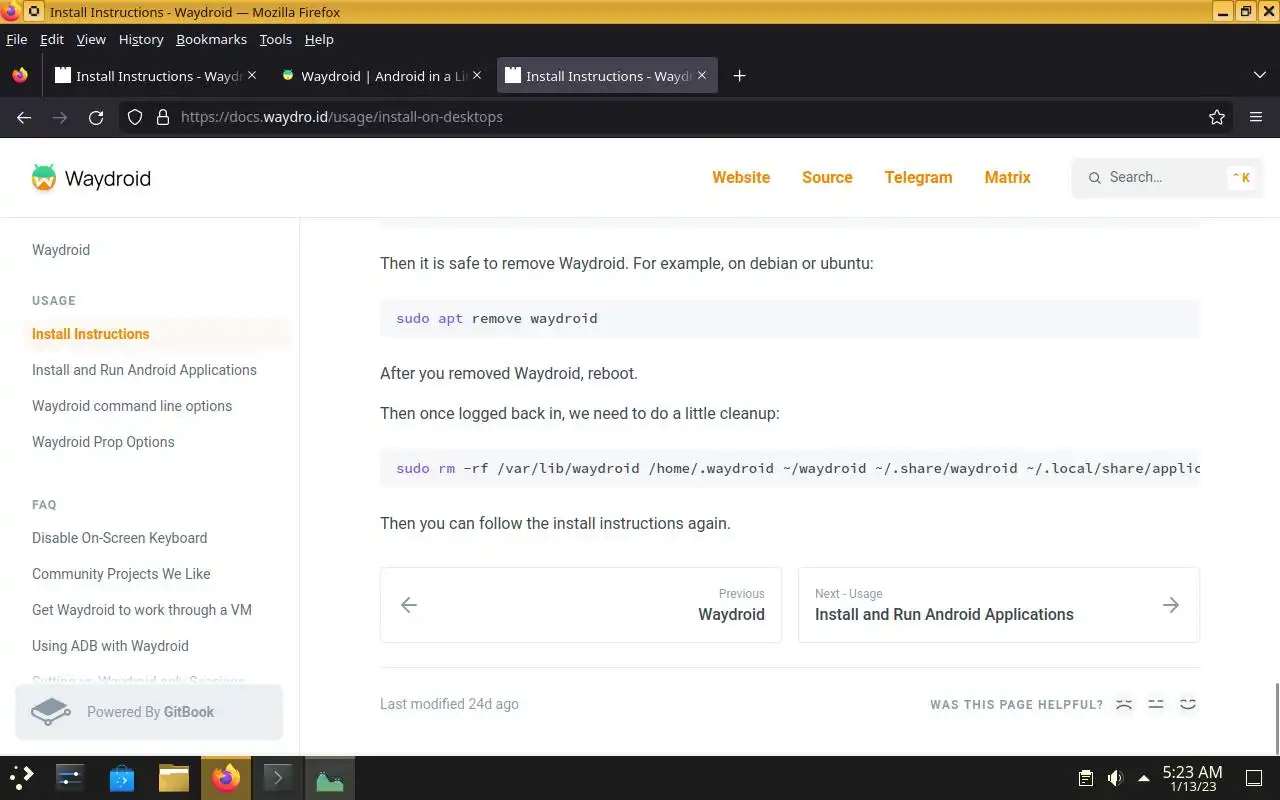1280x800 pixels.
Task: Click the sudo apt remove waydroid code block
Action: coord(789,318)
